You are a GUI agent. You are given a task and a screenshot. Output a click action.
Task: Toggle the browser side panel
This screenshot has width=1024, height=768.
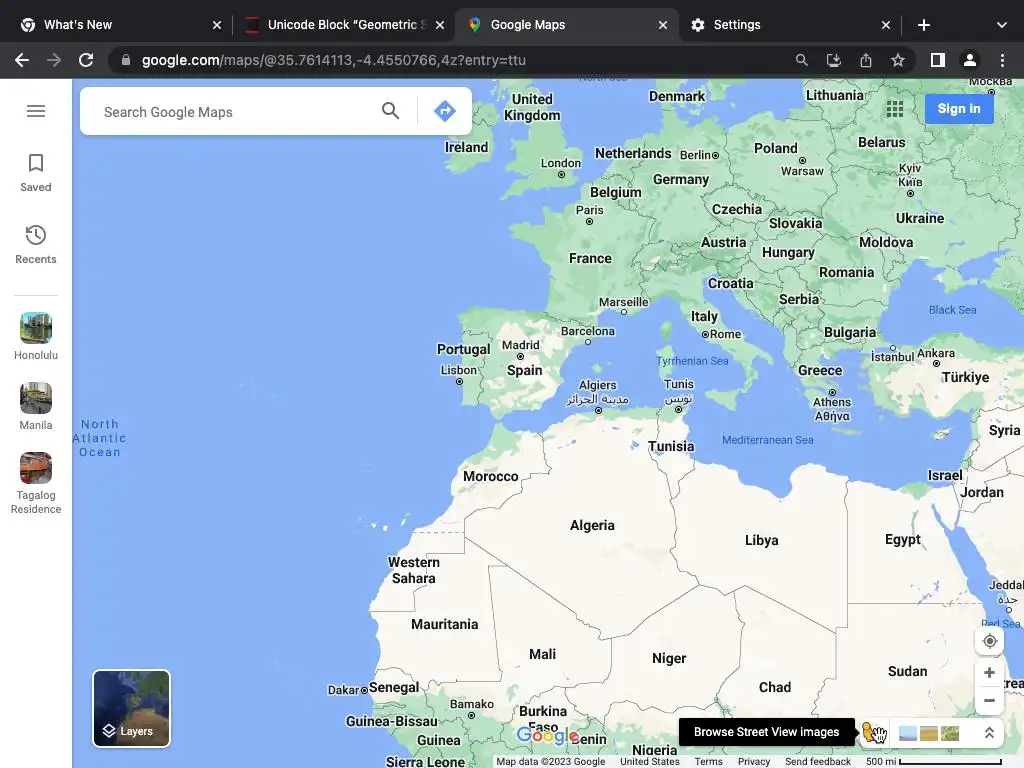coord(938,60)
